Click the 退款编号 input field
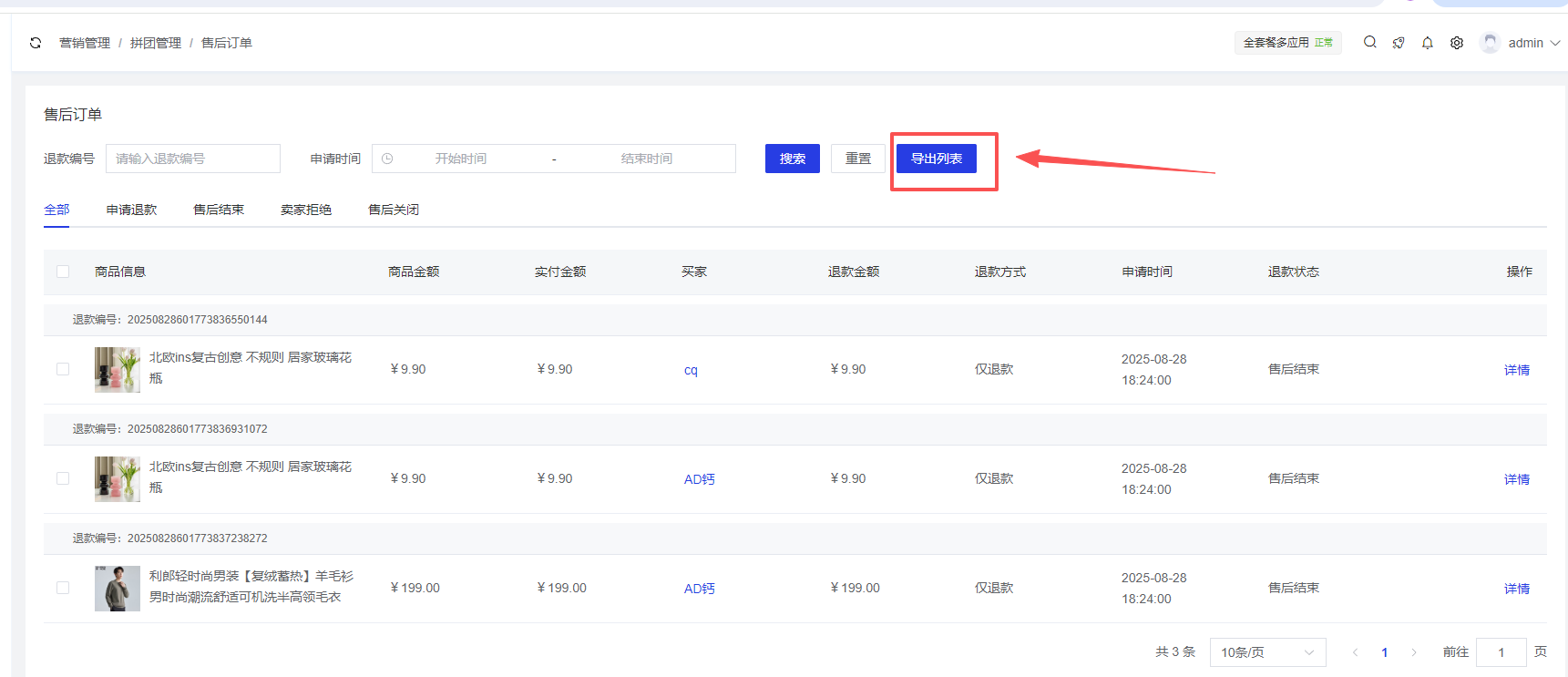The width and height of the screenshot is (1568, 677). coord(192,159)
